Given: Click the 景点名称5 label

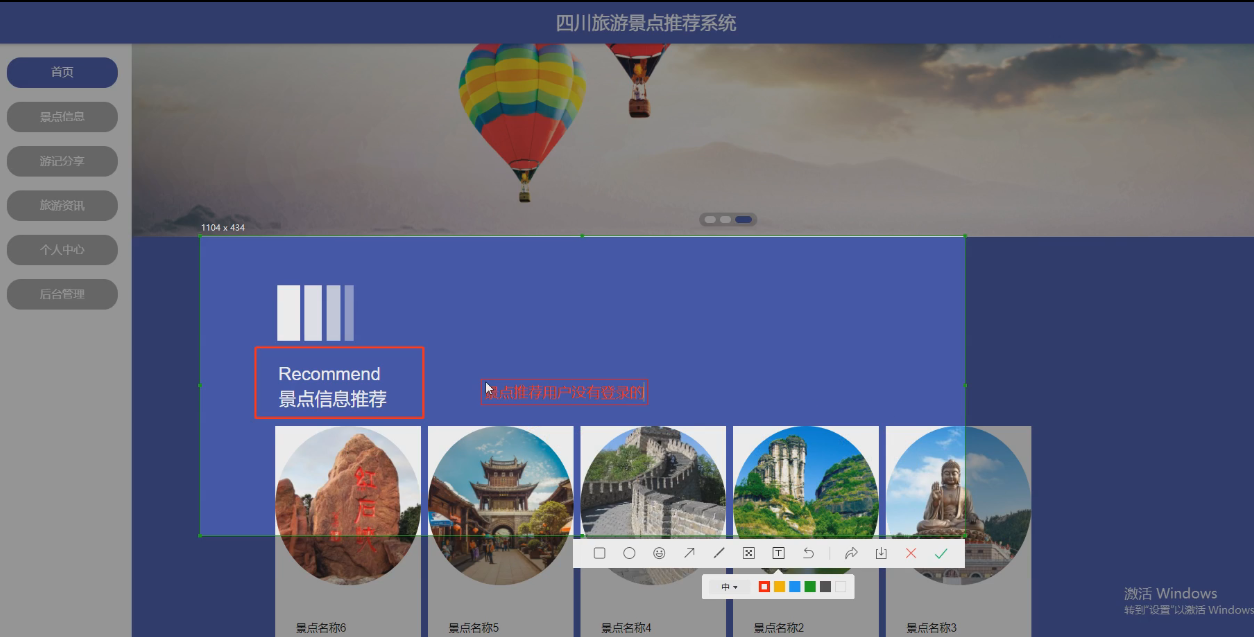Looking at the screenshot, I should pyautogui.click(x=473, y=628).
